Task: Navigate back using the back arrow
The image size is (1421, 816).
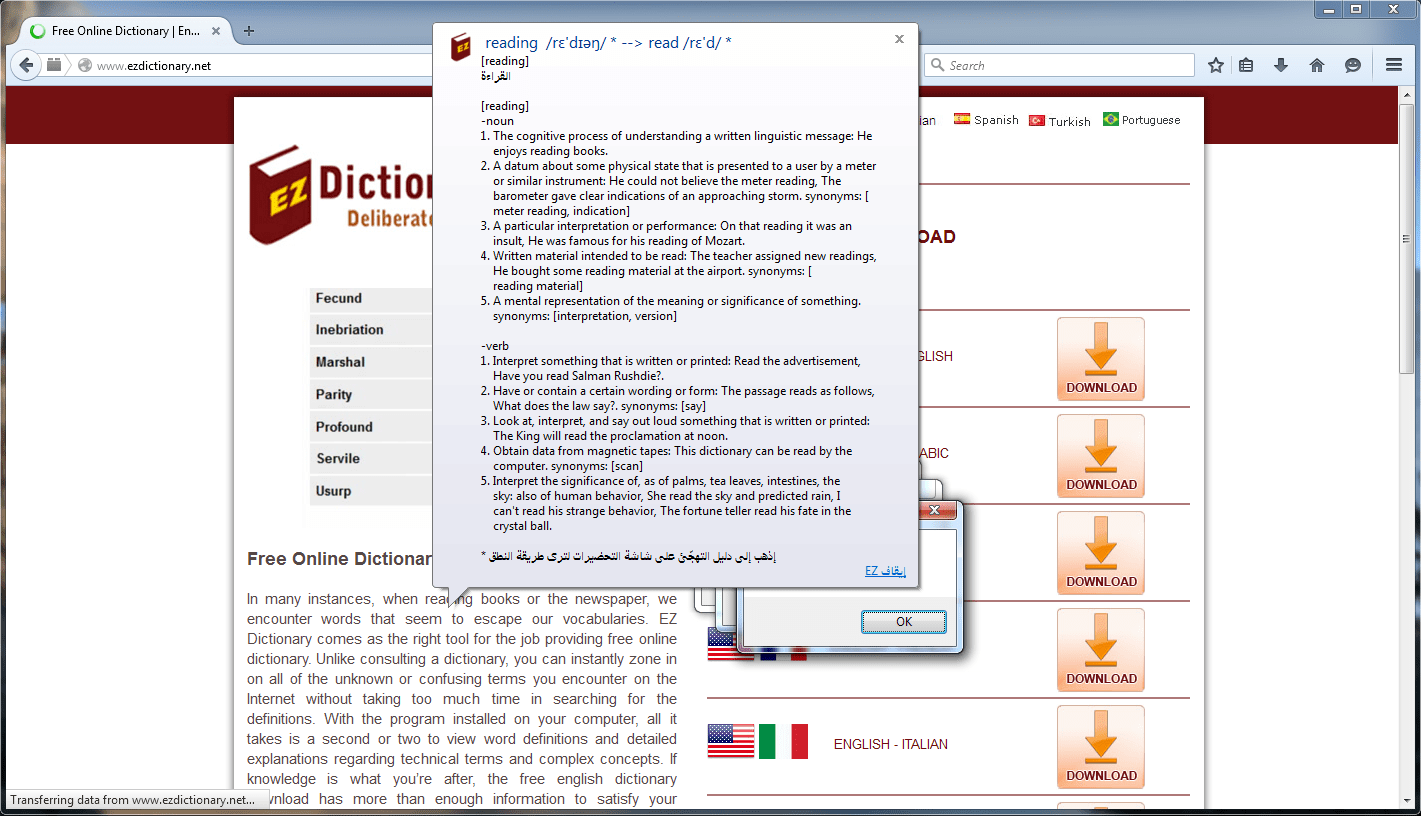Action: [x=26, y=64]
